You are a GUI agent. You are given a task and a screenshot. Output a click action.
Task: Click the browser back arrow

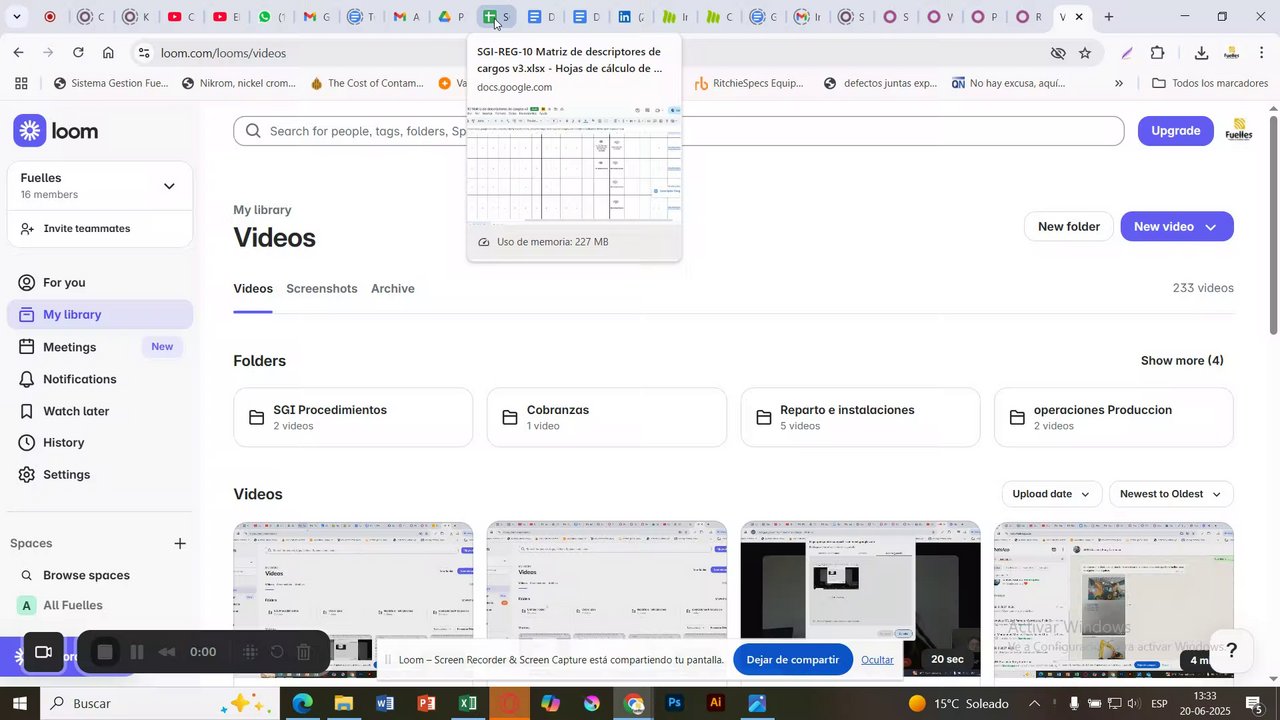[19, 53]
